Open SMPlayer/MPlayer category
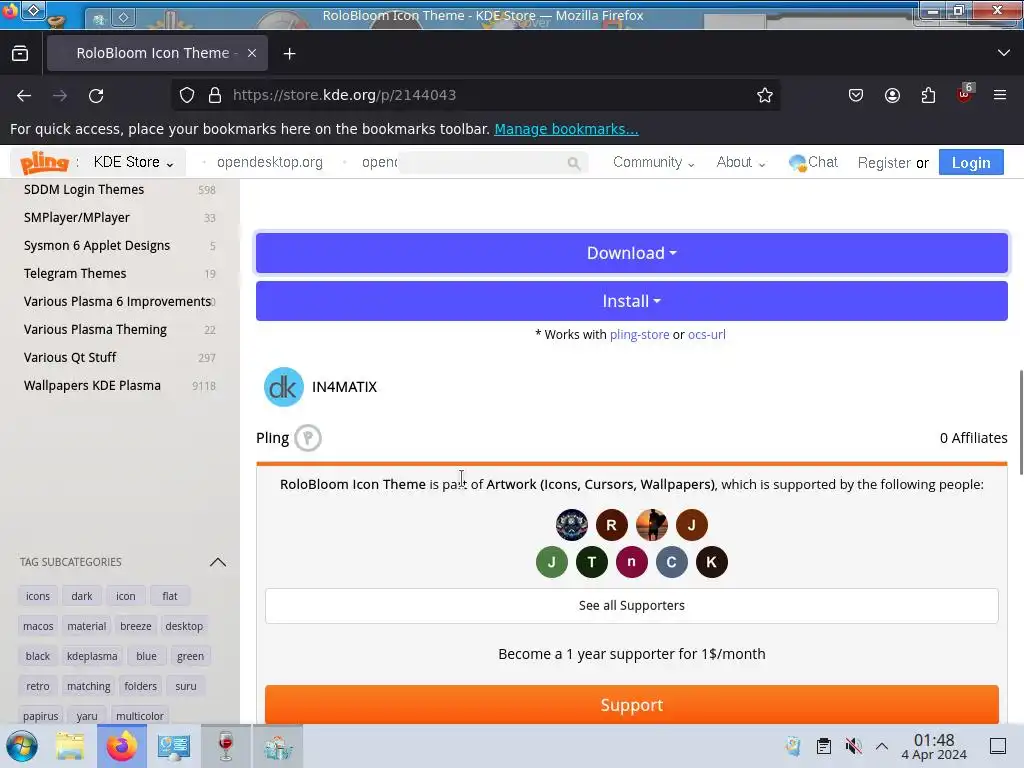This screenshot has height=768, width=1024. tap(76, 217)
